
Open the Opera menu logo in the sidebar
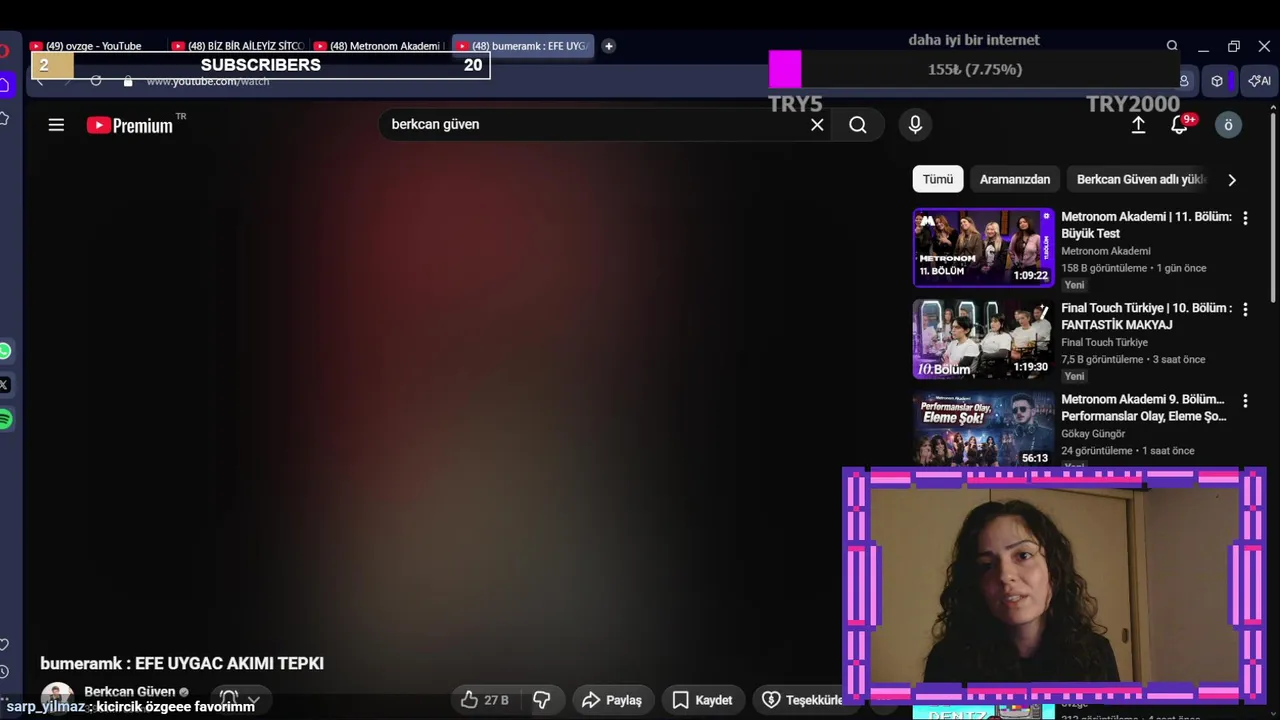pyautogui.click(x=4, y=50)
